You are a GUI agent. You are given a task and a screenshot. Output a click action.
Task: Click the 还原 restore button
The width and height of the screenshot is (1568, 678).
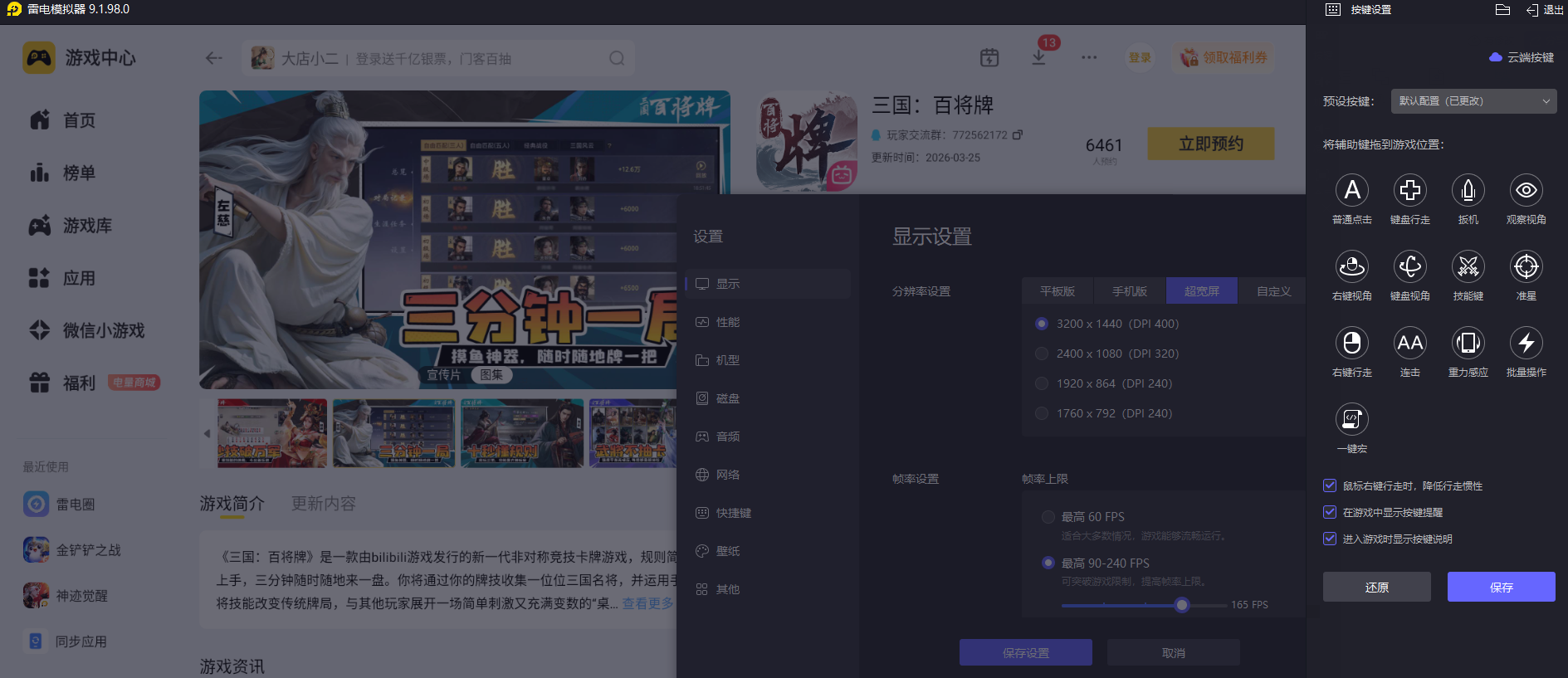pyautogui.click(x=1376, y=587)
